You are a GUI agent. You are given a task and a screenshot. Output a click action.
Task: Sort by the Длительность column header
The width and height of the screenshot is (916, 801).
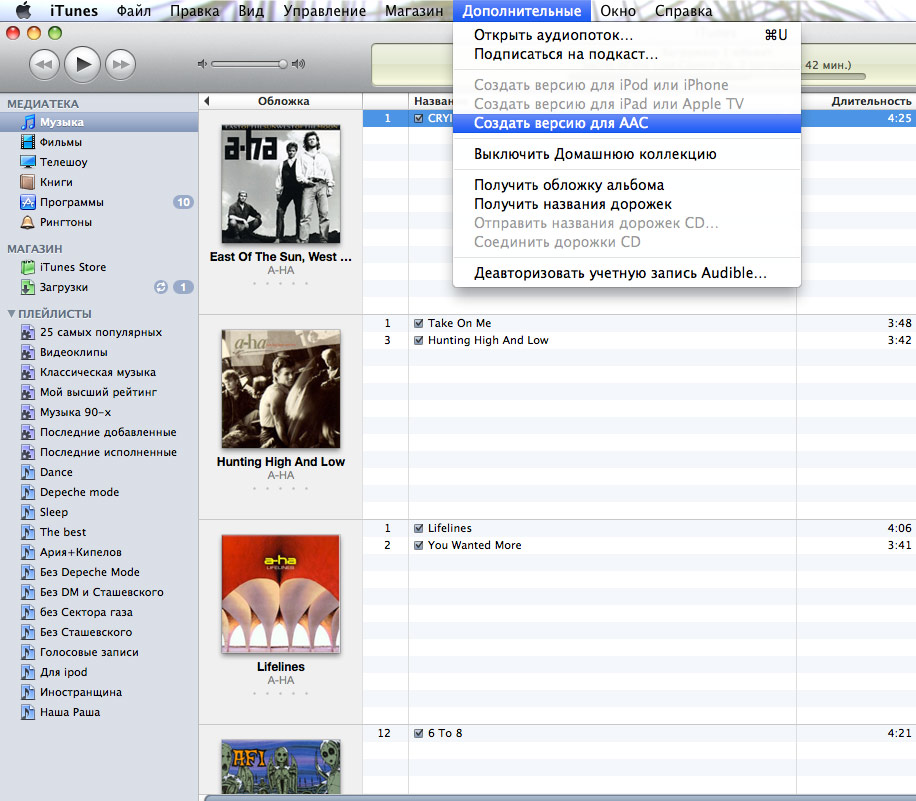(x=857, y=101)
